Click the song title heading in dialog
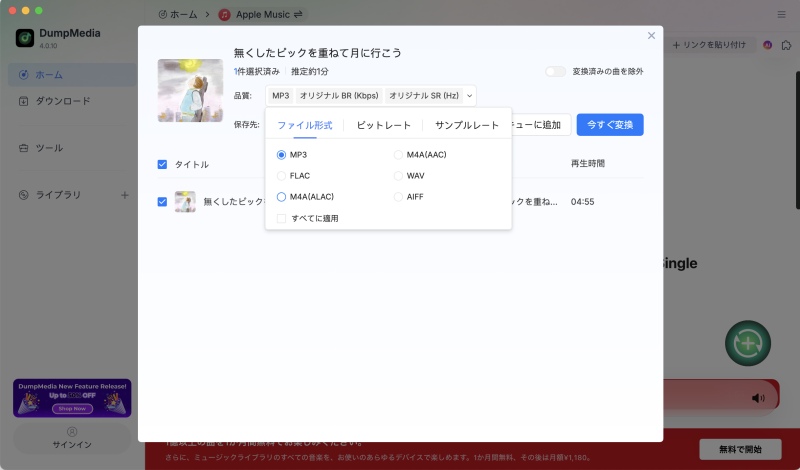The image size is (800, 470). (x=317, y=53)
